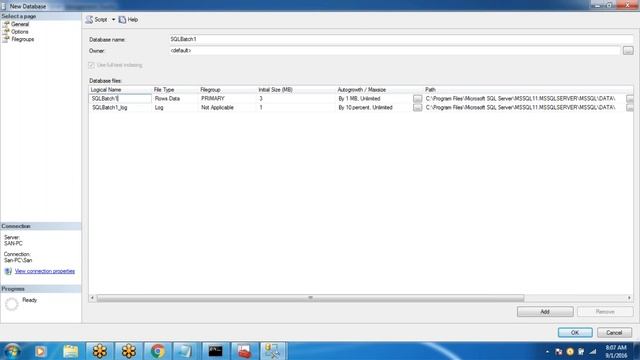Confirm with the OK button
Screen dimensions: 640x360
coord(575,333)
